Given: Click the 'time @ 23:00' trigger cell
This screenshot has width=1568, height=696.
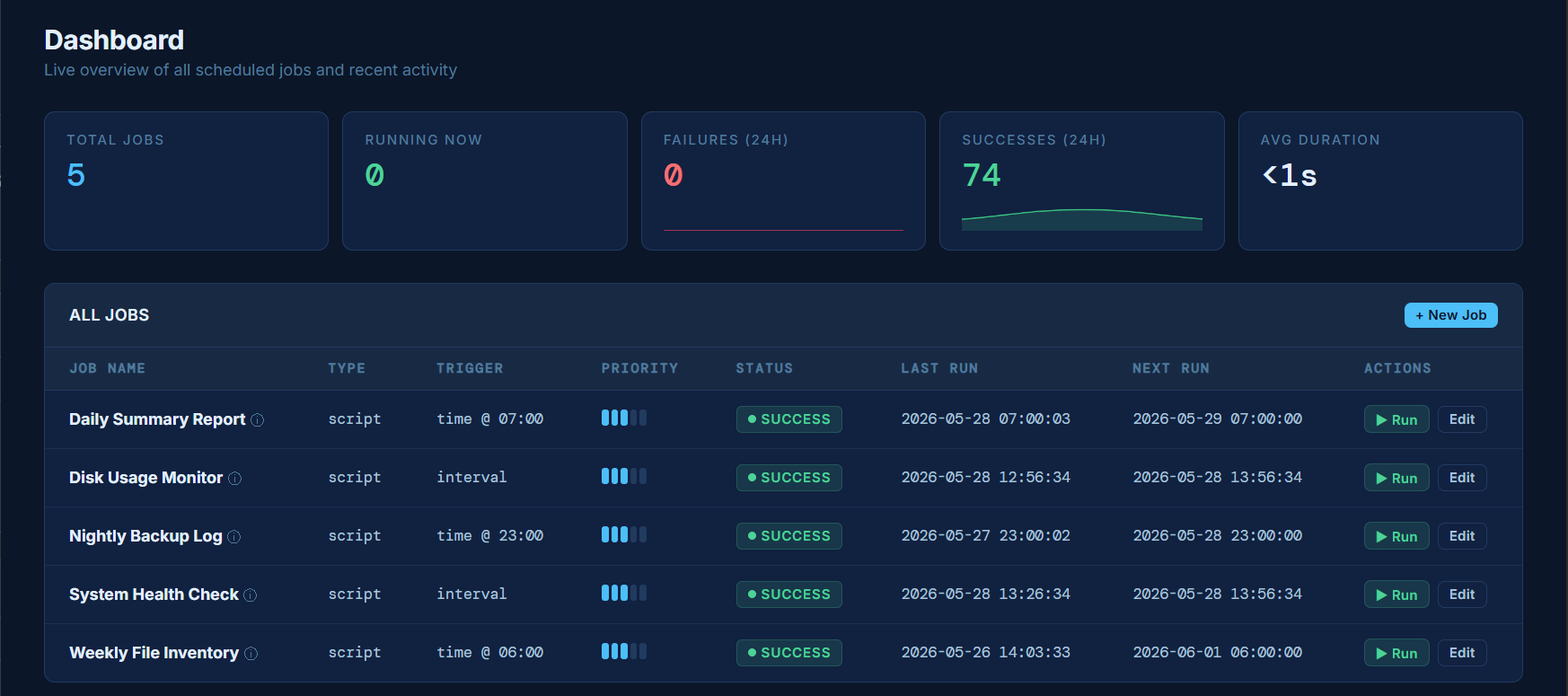Looking at the screenshot, I should point(489,536).
